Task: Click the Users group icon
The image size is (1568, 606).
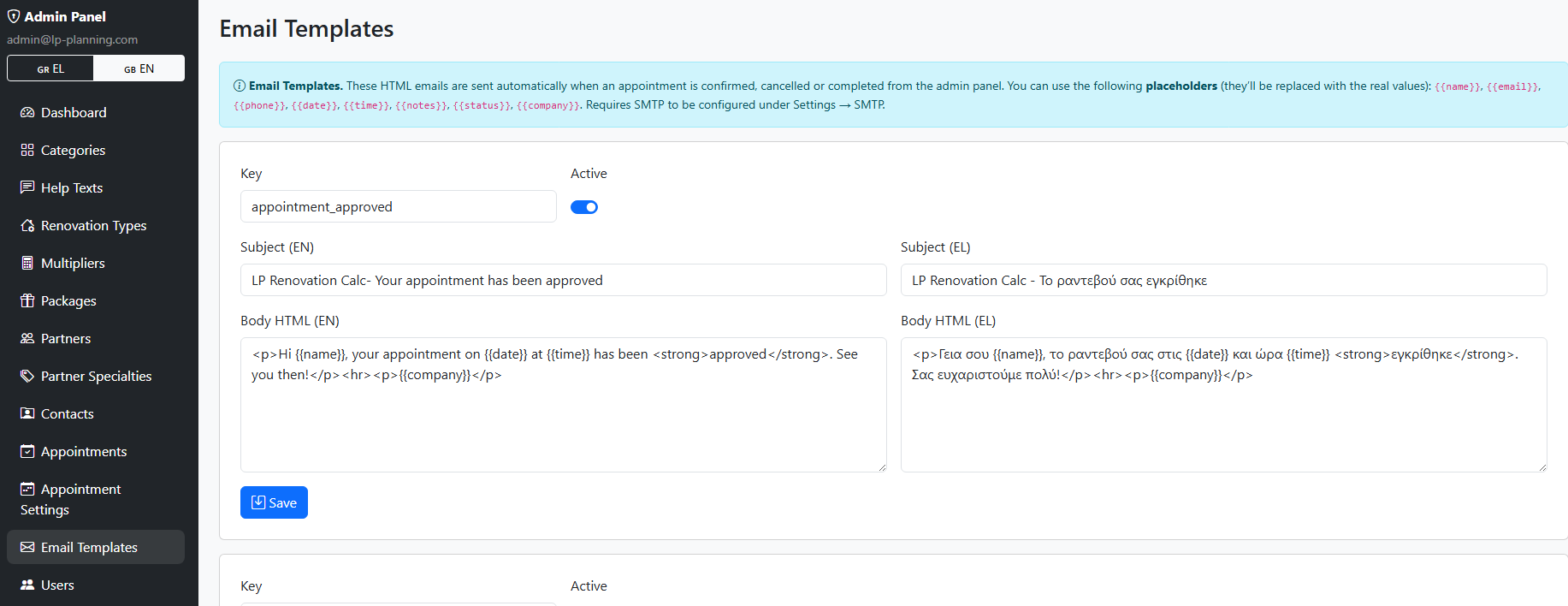Action: (27, 585)
